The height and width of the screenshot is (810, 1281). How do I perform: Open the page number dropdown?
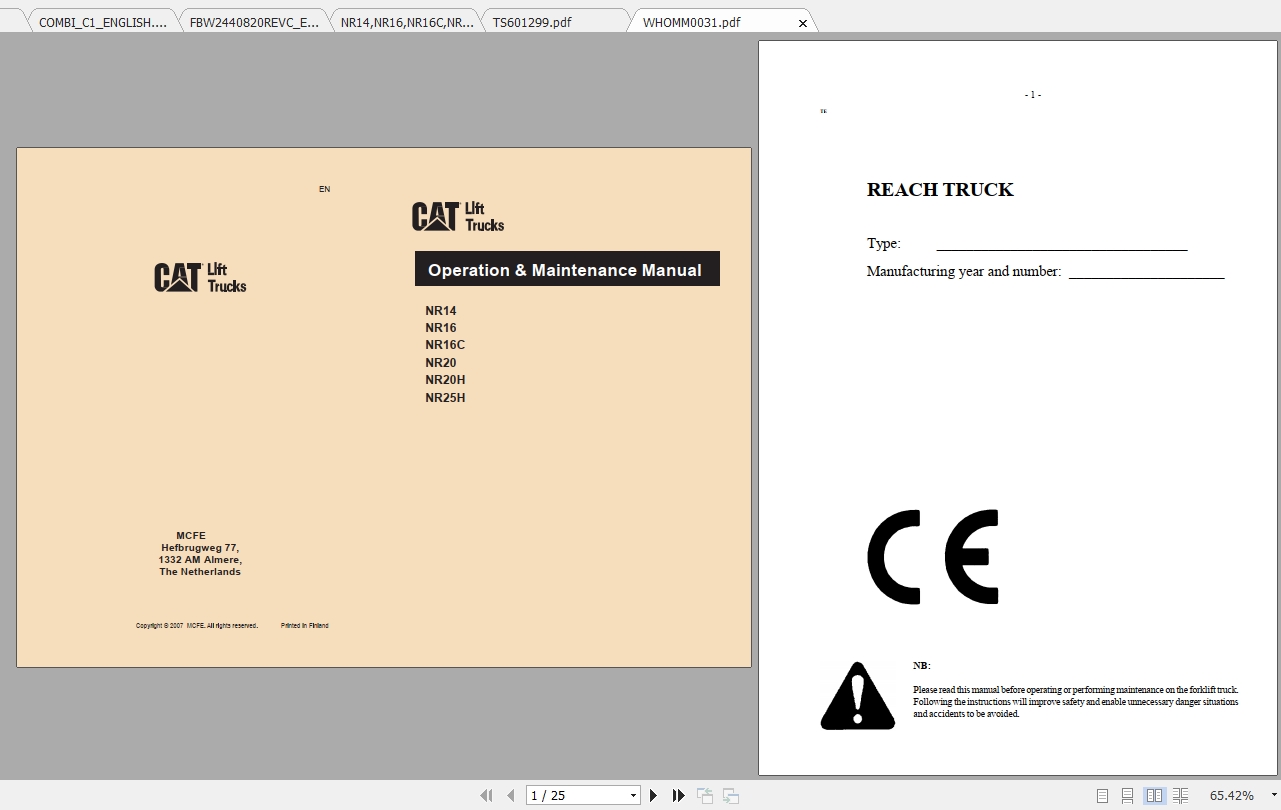point(633,796)
